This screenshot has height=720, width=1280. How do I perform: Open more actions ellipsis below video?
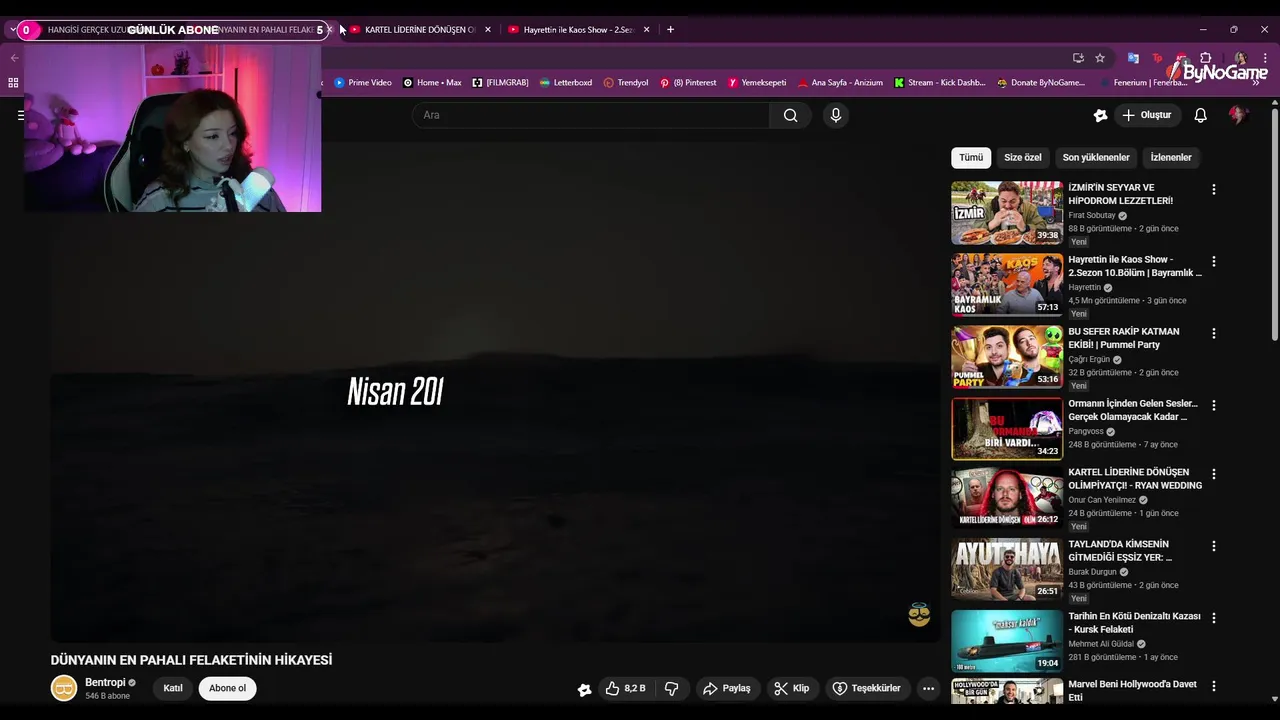(x=928, y=688)
